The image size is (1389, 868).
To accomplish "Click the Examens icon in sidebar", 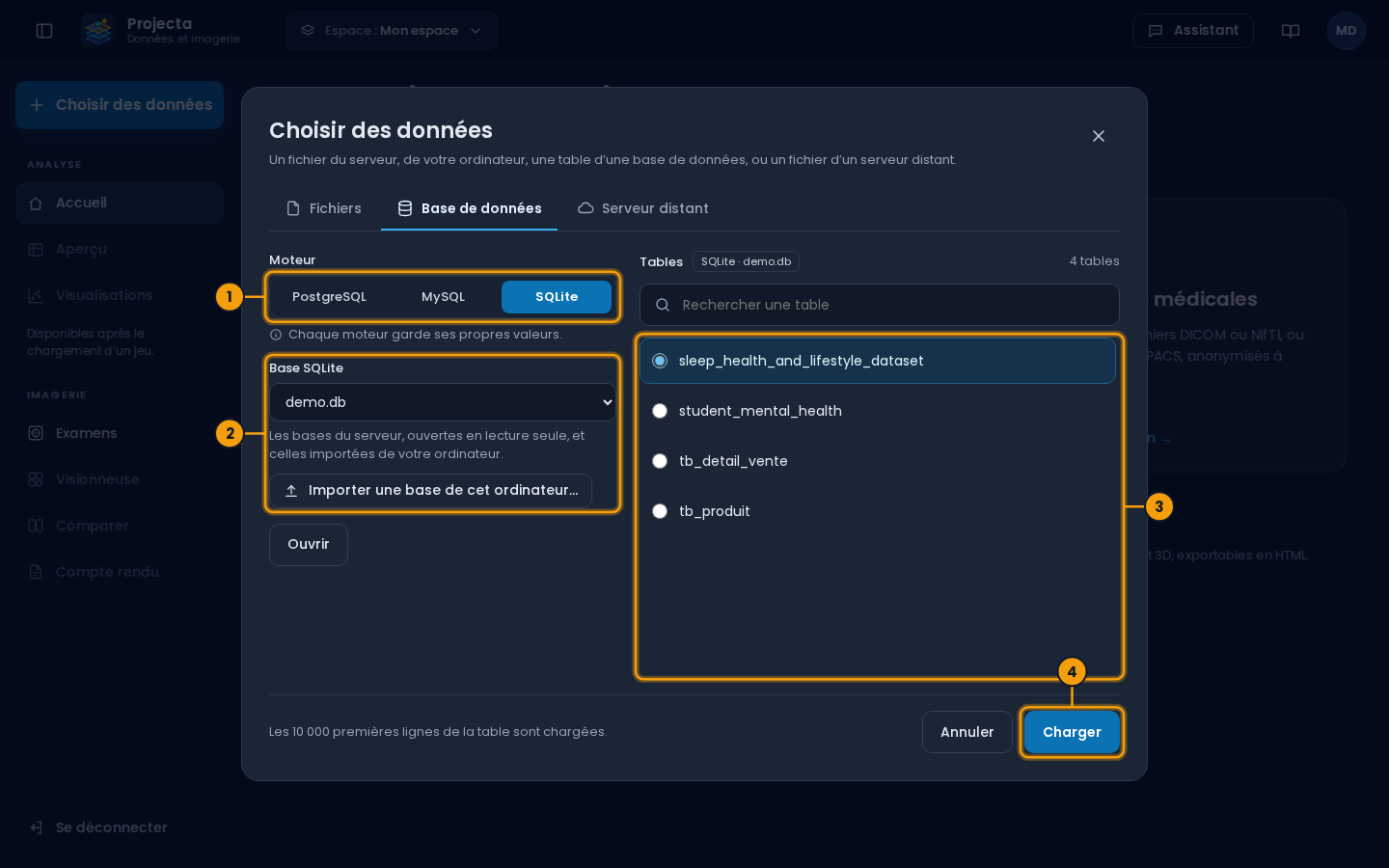I will tap(36, 433).
